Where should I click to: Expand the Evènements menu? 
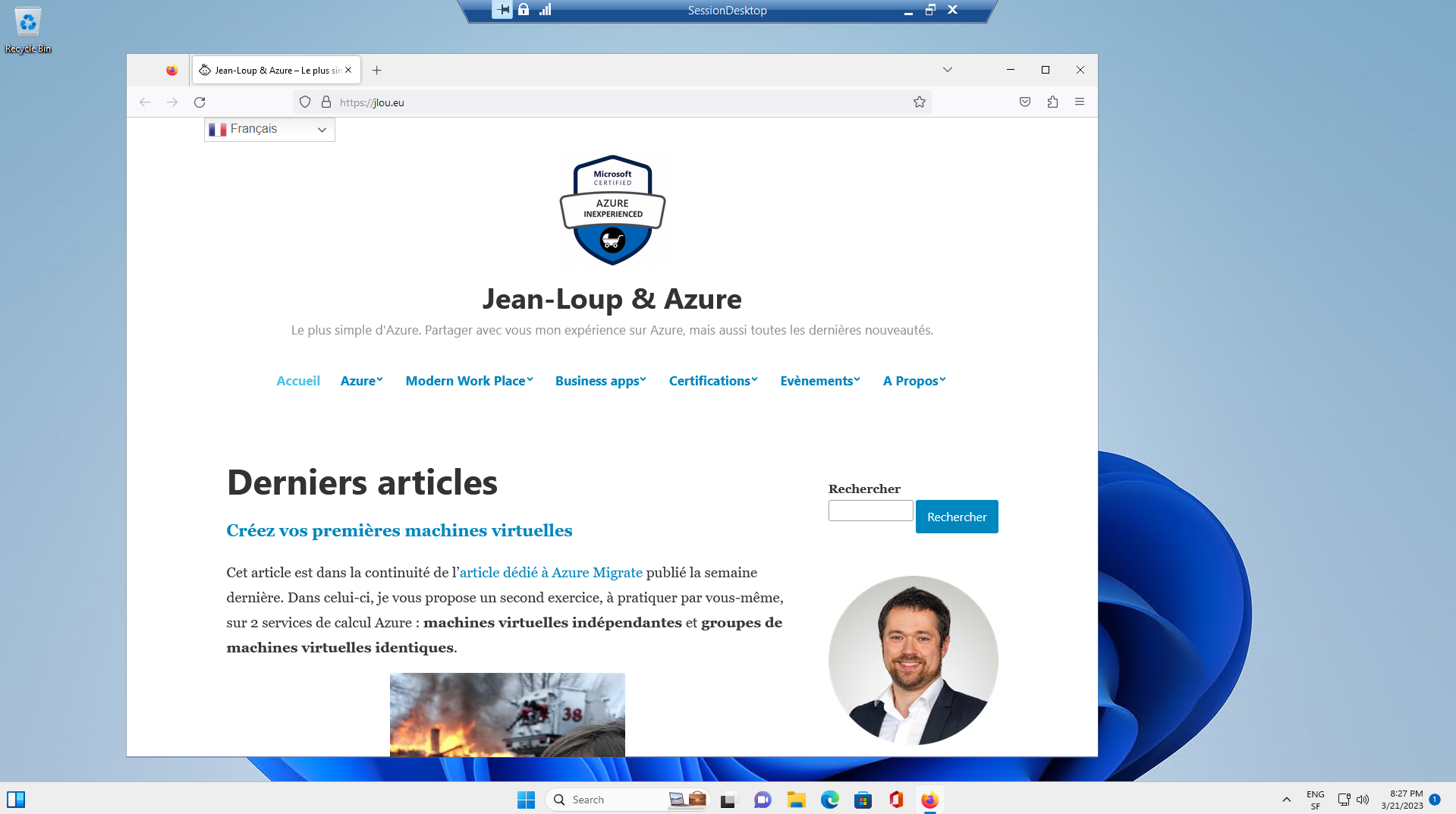pos(820,381)
